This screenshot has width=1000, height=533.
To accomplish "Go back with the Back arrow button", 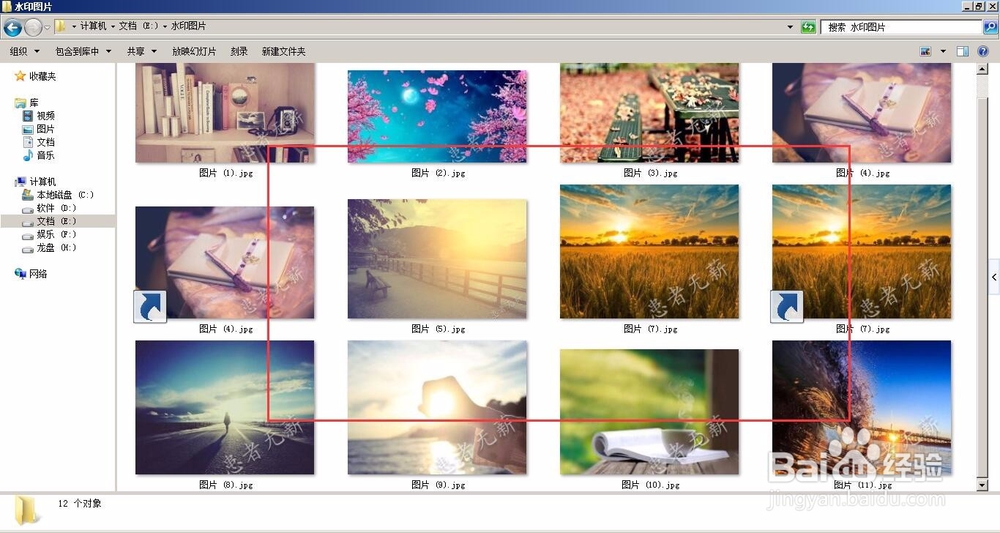I will (13, 27).
